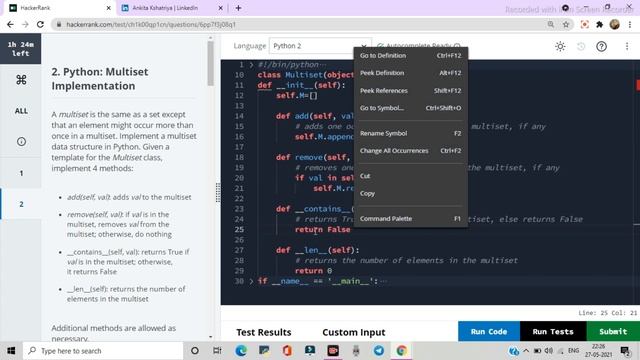The image size is (640, 360).
Task: Open the Windows Start menu
Action: point(11,351)
